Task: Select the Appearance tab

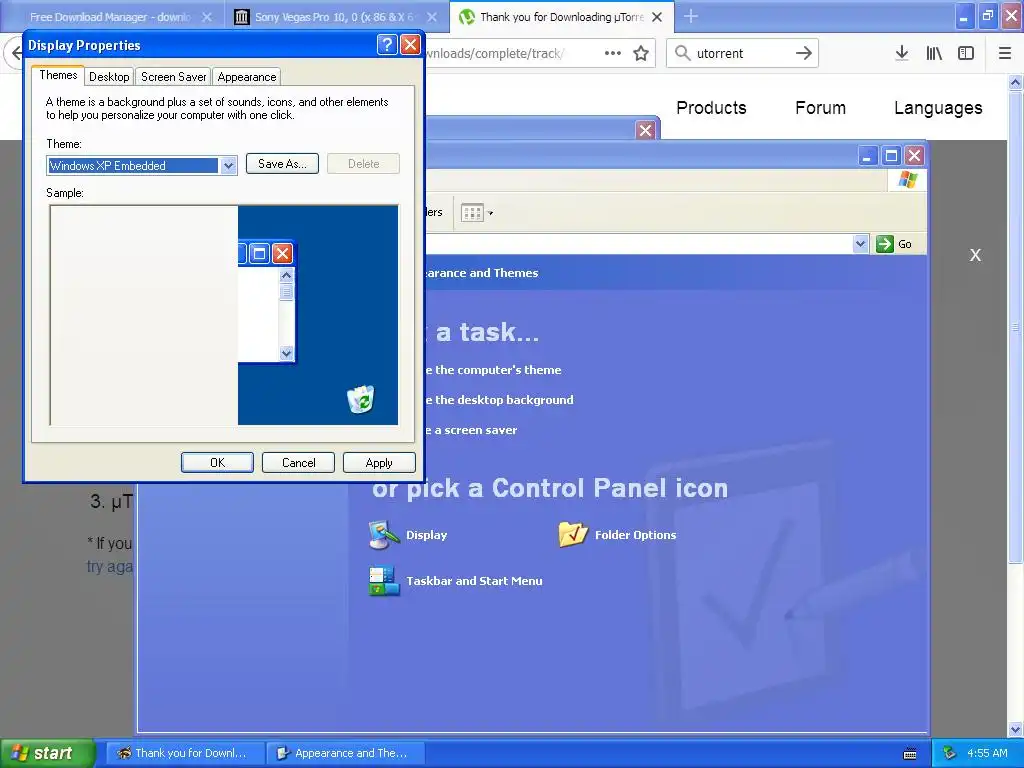Action: (246, 76)
